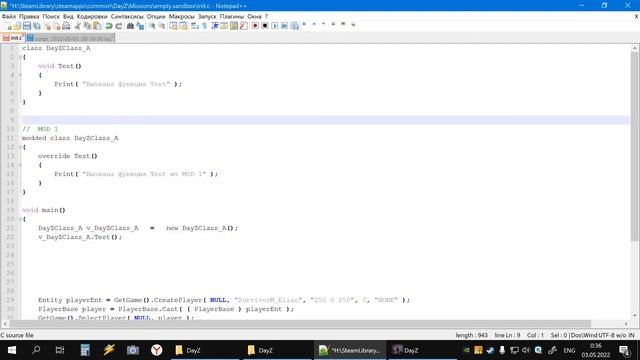Open the Окна menu
Screen dimensions: 640x360
254,16
